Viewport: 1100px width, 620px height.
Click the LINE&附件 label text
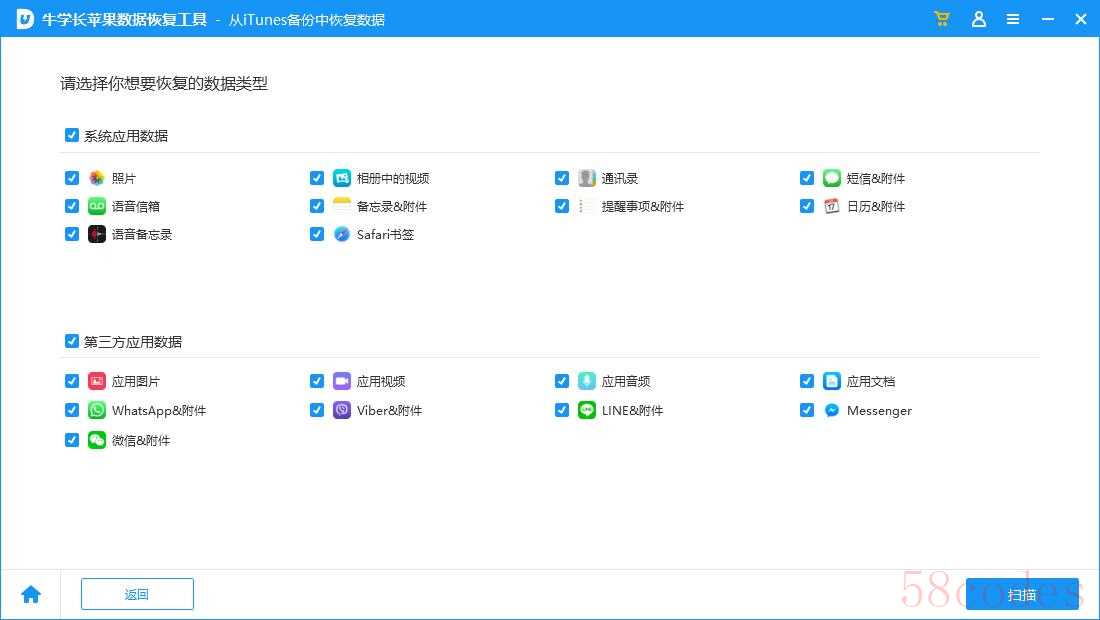coord(632,411)
